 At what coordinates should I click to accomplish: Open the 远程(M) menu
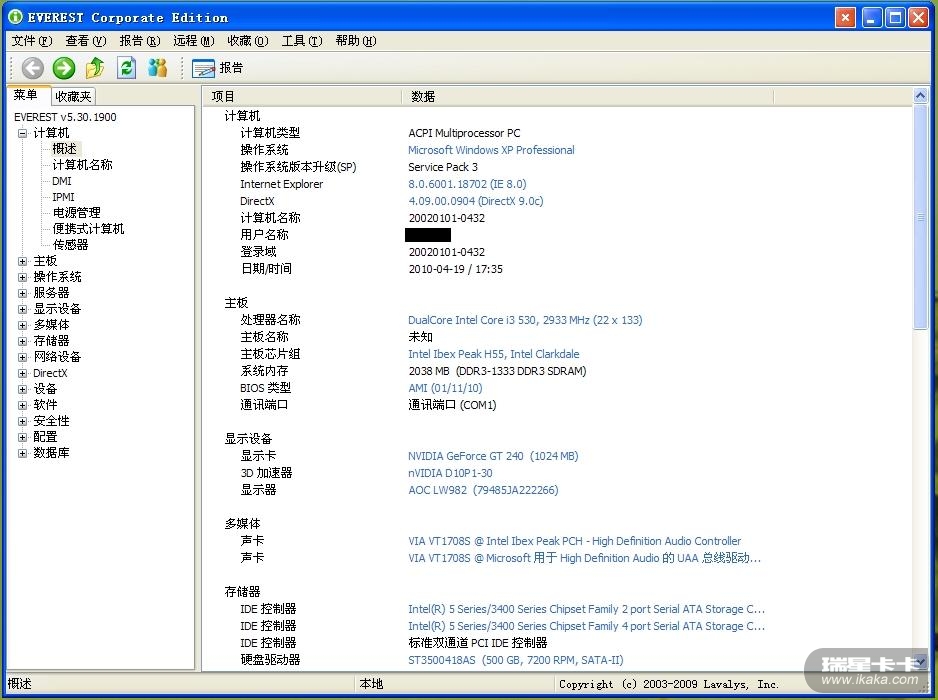click(194, 41)
